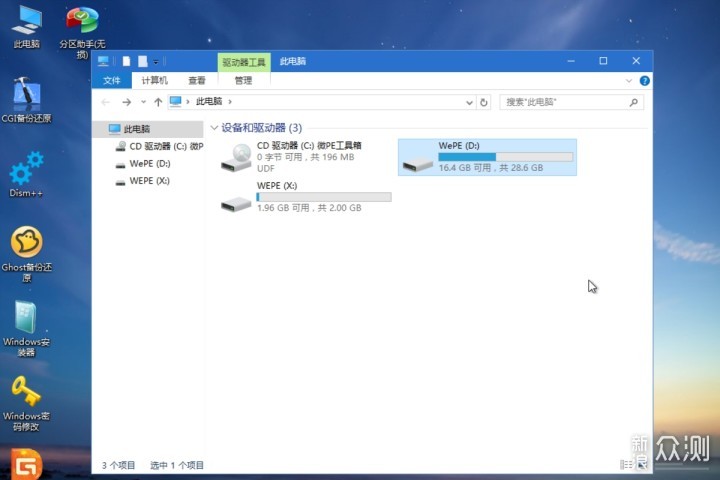
Task: Expand address bar chevron after 此电脑
Action: pyautogui.click(x=230, y=102)
